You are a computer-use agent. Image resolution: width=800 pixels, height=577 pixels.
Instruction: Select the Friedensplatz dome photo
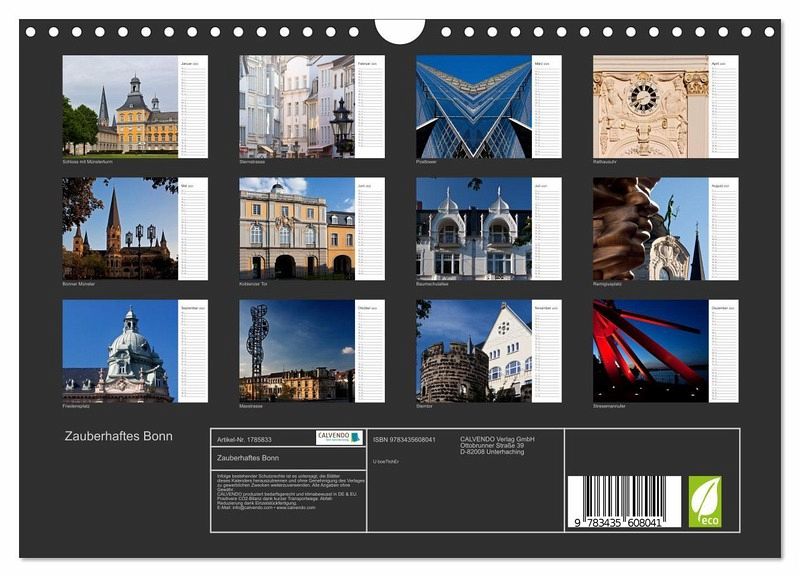(x=120, y=350)
